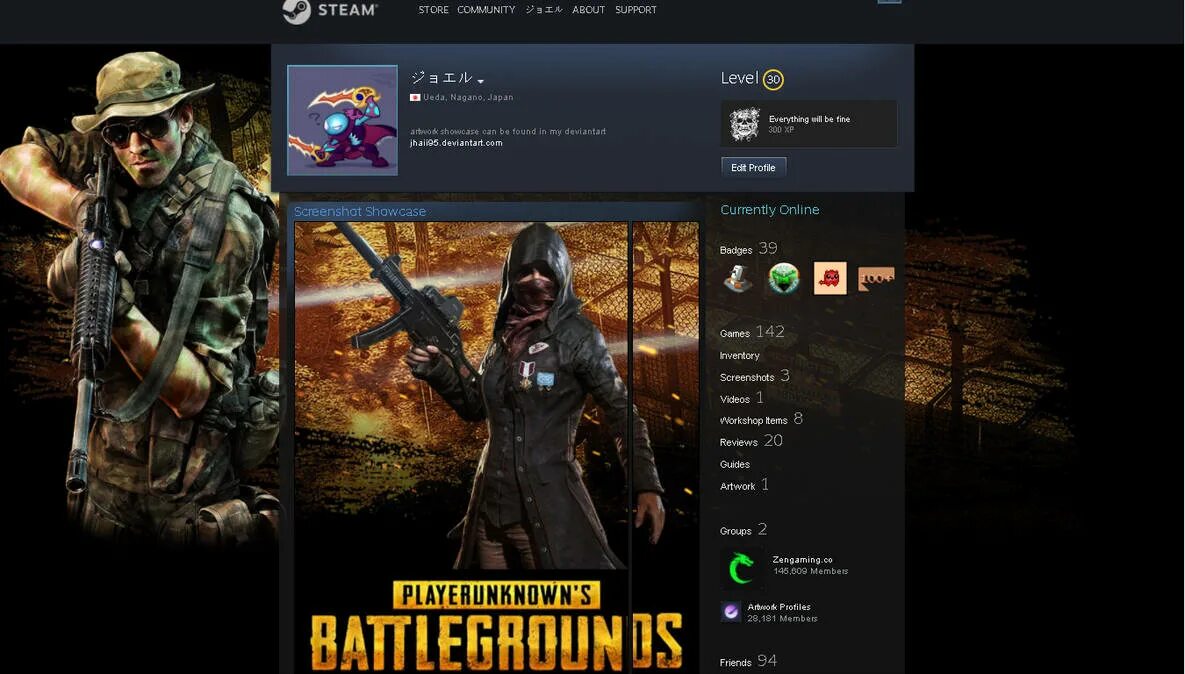The width and height of the screenshot is (1185, 674).
Task: Open the Screenshots 3 link
Action: coord(754,376)
